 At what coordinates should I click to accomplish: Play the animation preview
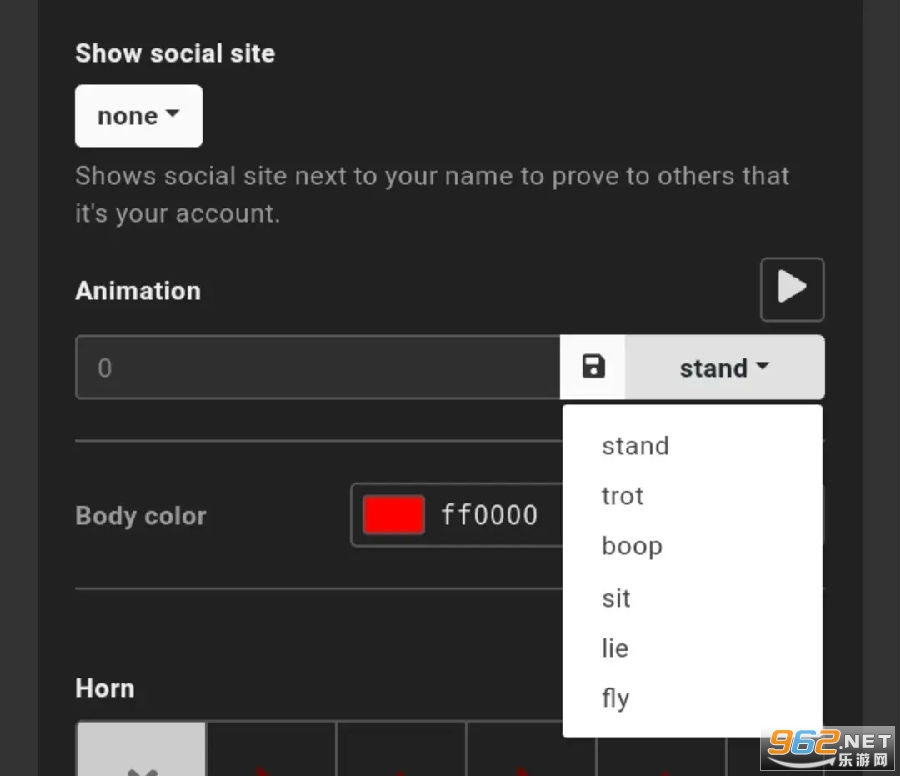coord(792,289)
